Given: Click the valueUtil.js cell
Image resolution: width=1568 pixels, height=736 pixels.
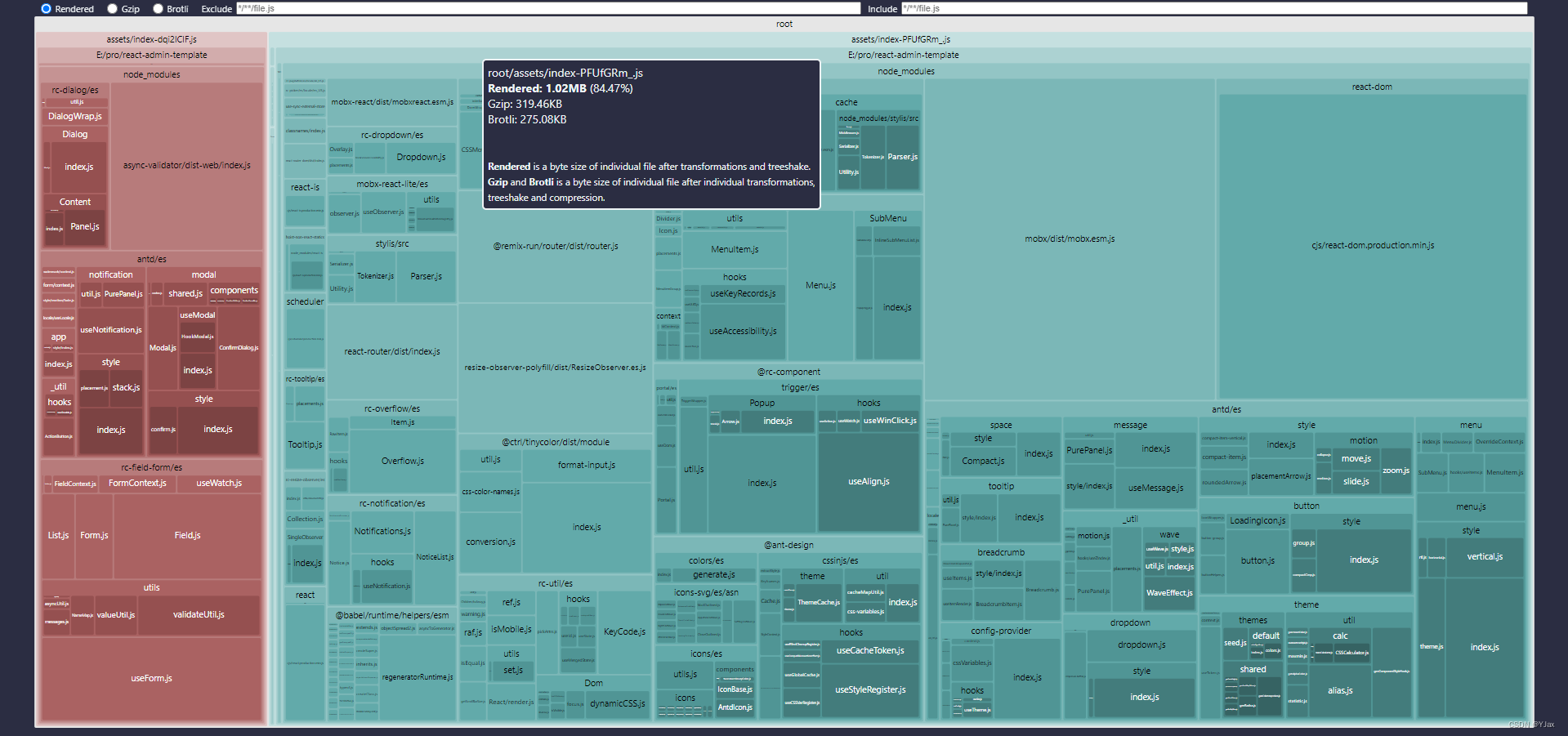Looking at the screenshot, I should click(x=116, y=615).
